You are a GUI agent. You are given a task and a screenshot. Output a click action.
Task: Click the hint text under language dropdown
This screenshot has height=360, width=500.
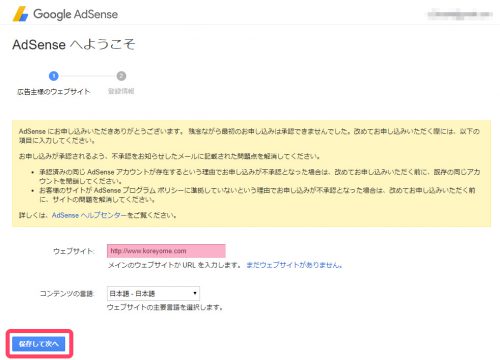click(x=165, y=307)
